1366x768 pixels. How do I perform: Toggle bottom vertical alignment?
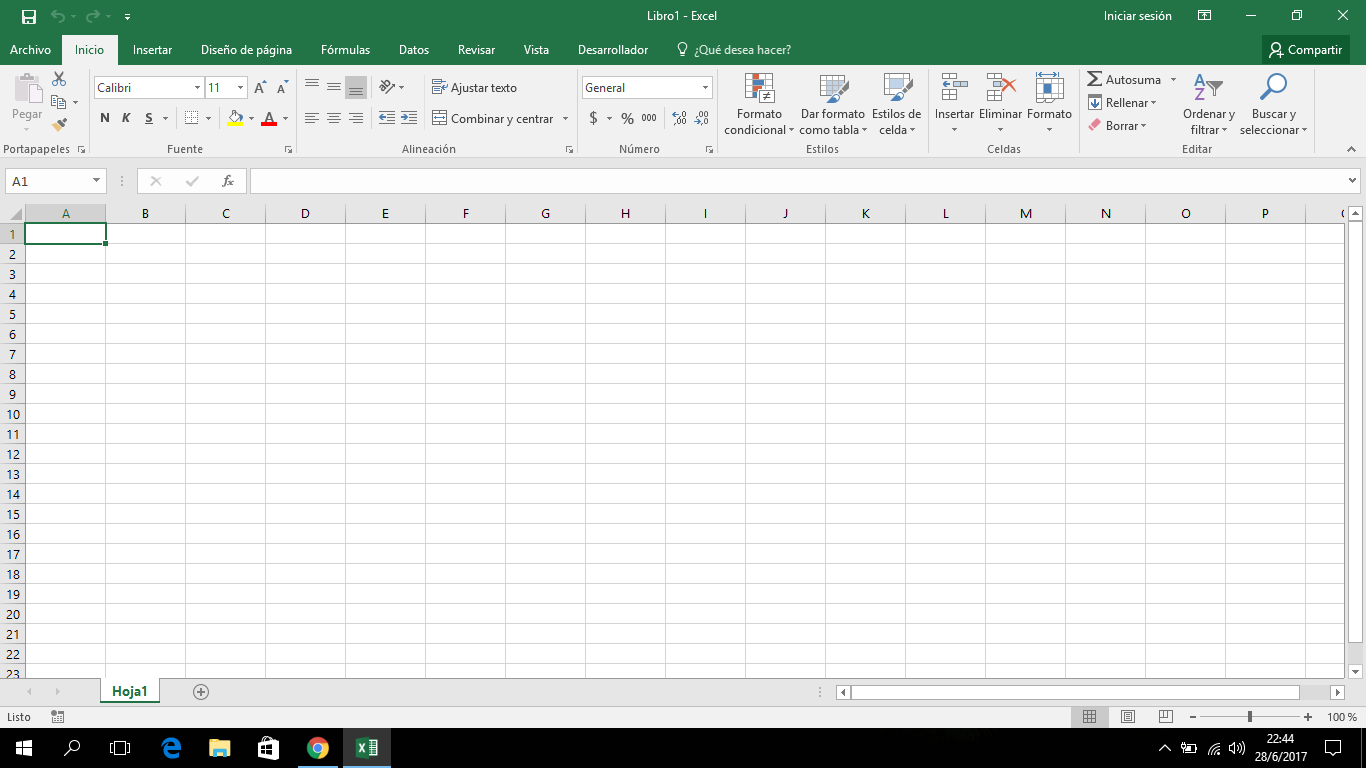(356, 87)
